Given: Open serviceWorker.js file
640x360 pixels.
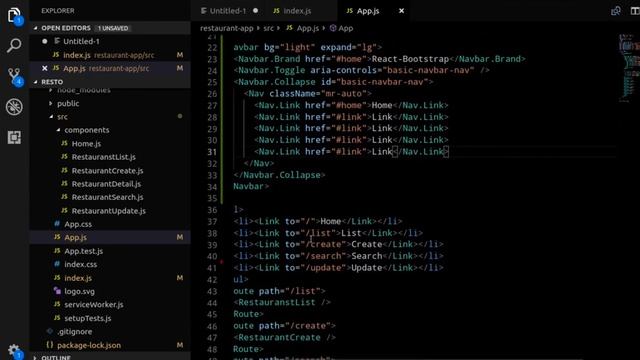Looking at the screenshot, I should 93,304.
